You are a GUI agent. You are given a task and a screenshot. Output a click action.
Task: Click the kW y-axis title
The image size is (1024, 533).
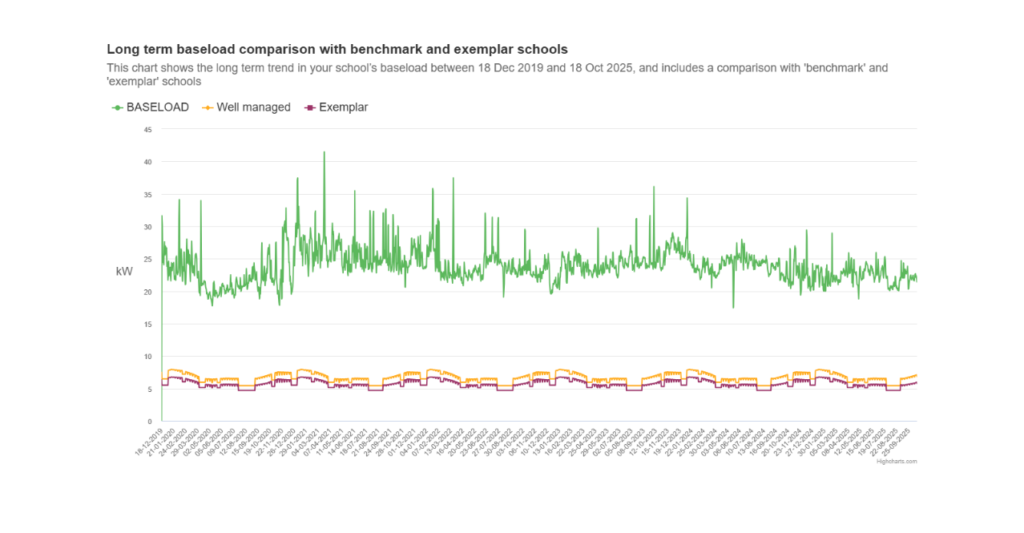[x=124, y=272]
